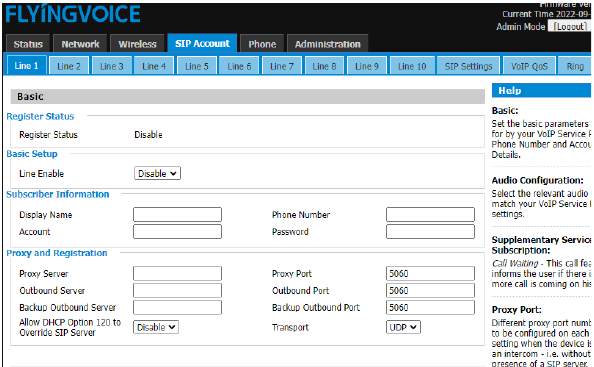
Task: Focus the Display Name input field
Action: point(177,214)
